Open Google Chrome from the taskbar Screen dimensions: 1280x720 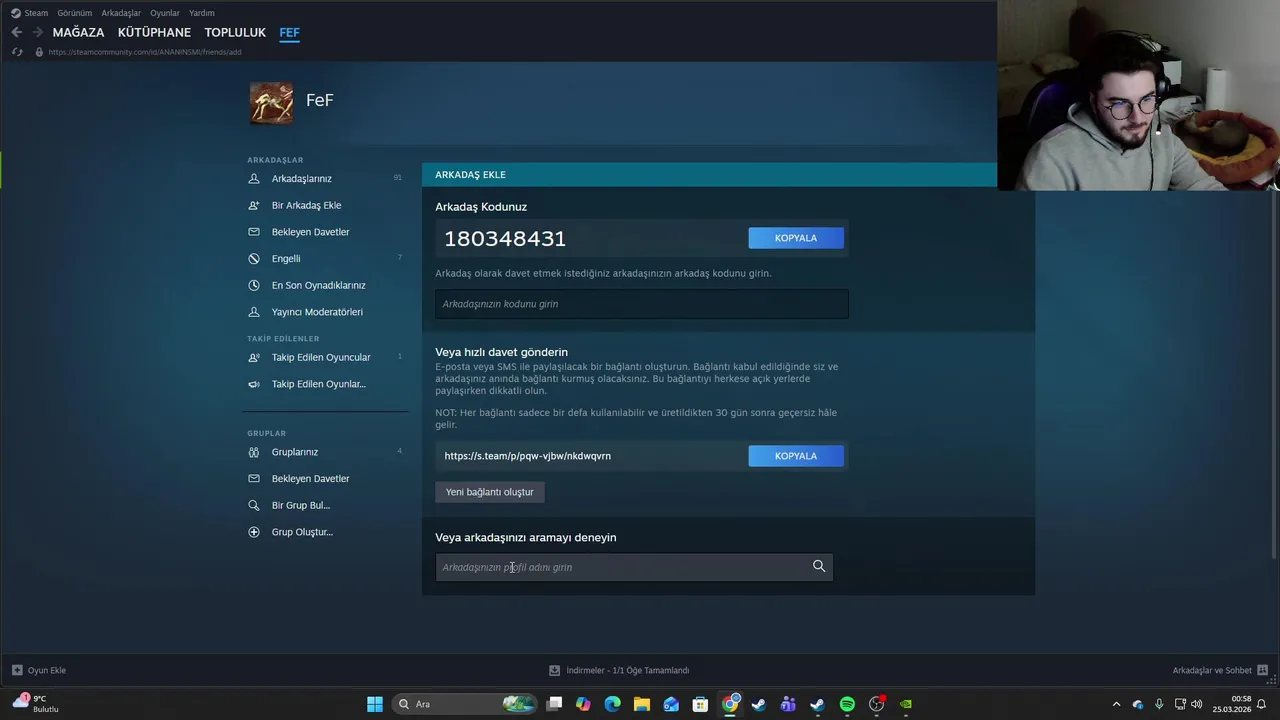731,704
